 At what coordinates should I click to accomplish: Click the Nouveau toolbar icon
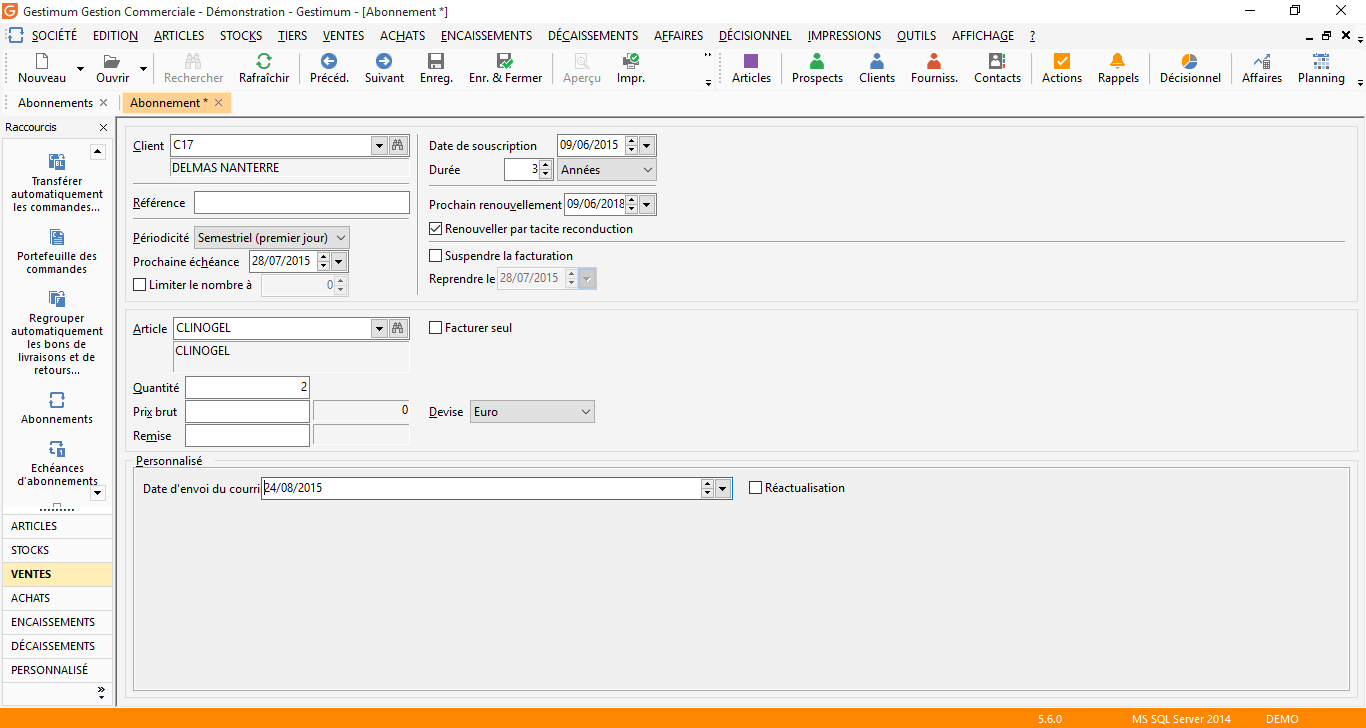pyautogui.click(x=42, y=61)
